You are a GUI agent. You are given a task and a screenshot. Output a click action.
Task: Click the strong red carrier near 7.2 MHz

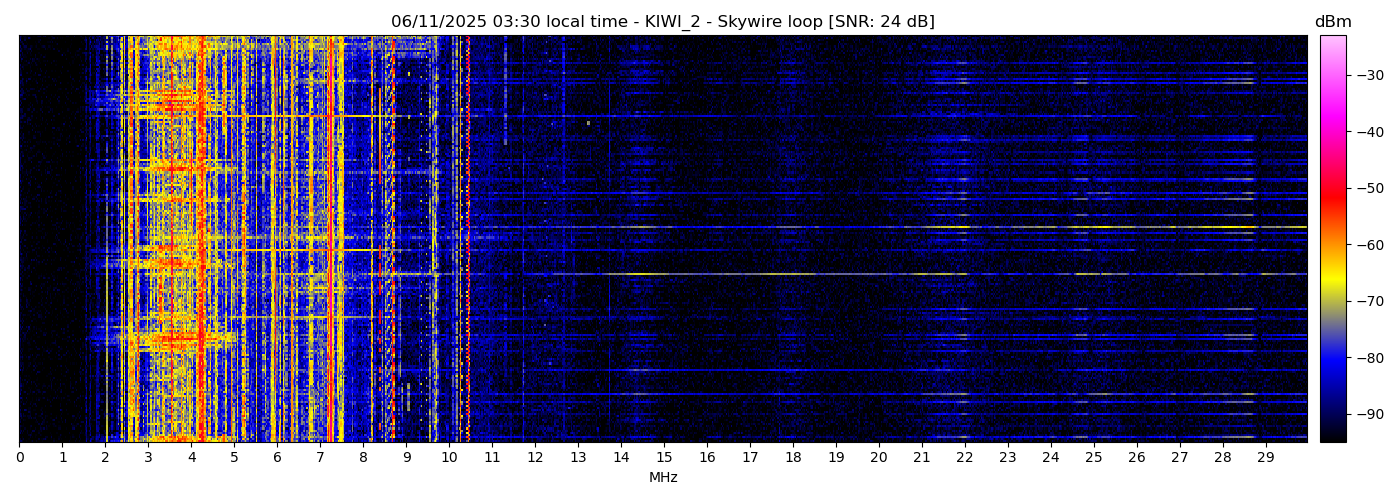coord(330,240)
